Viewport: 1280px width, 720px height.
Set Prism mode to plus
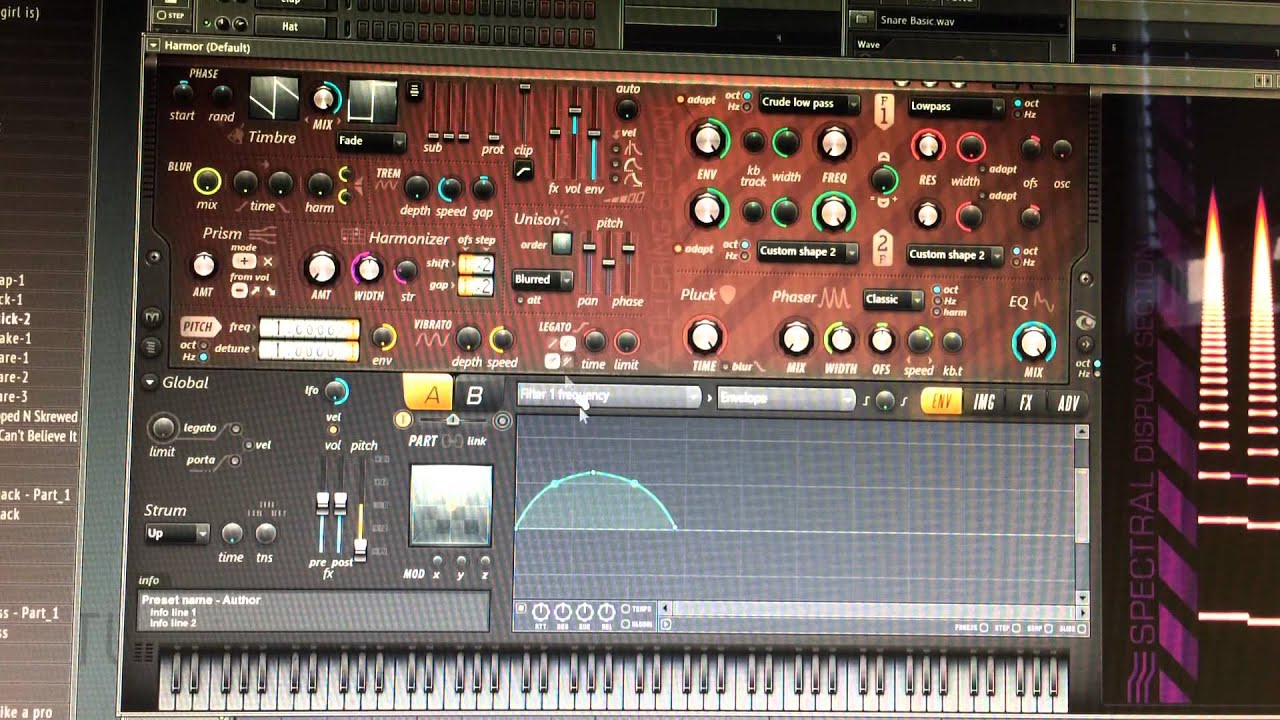[x=243, y=261]
